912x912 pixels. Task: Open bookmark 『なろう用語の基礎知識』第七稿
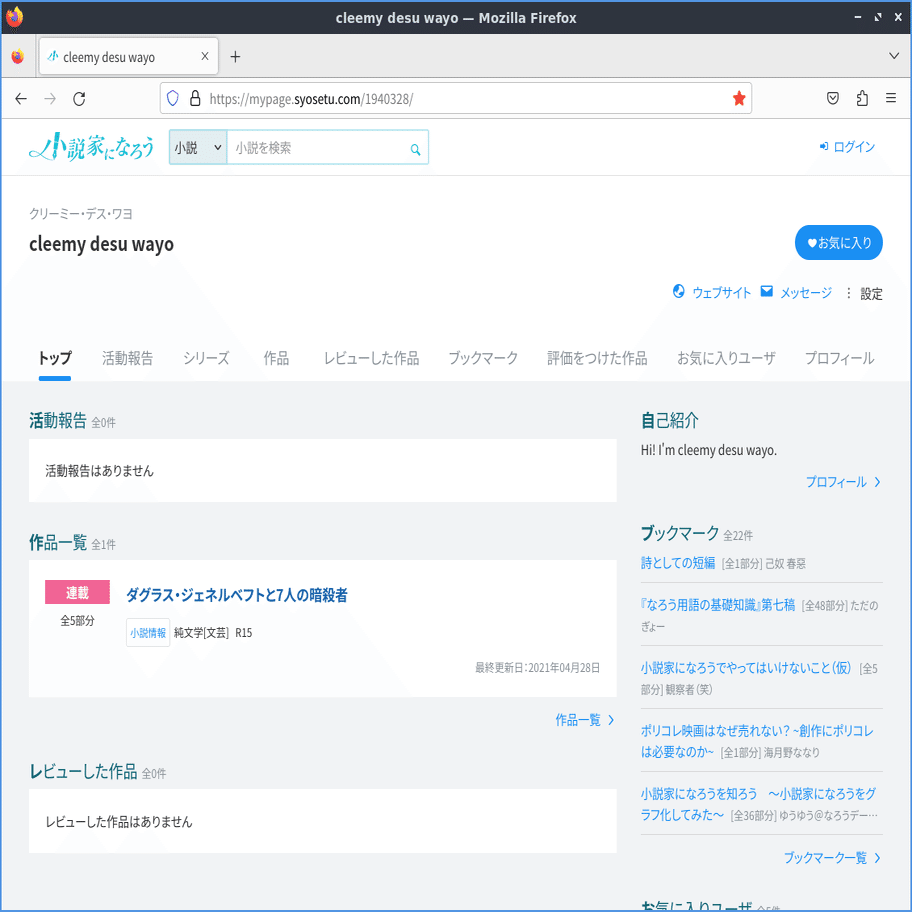pos(718,605)
